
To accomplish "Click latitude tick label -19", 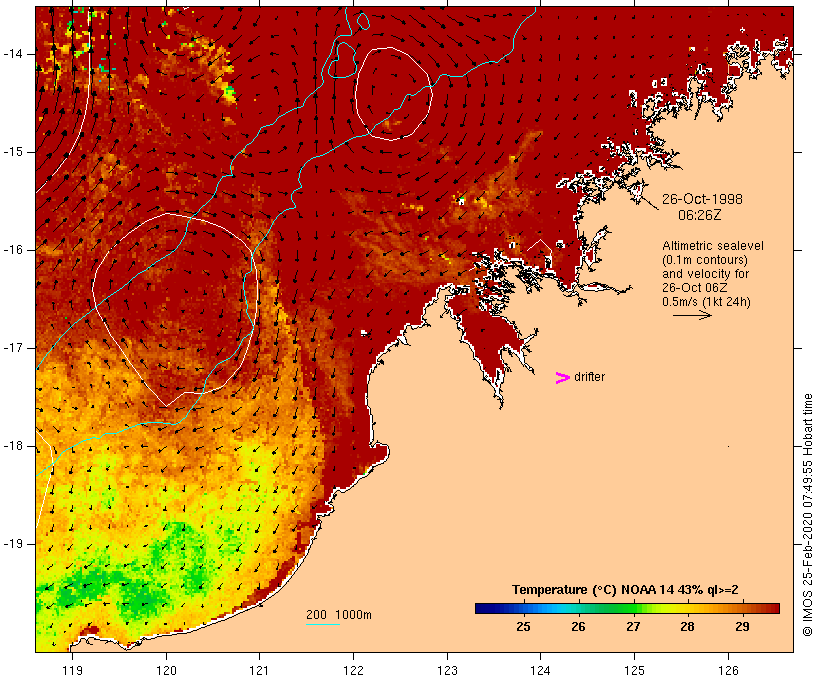I will [13, 544].
